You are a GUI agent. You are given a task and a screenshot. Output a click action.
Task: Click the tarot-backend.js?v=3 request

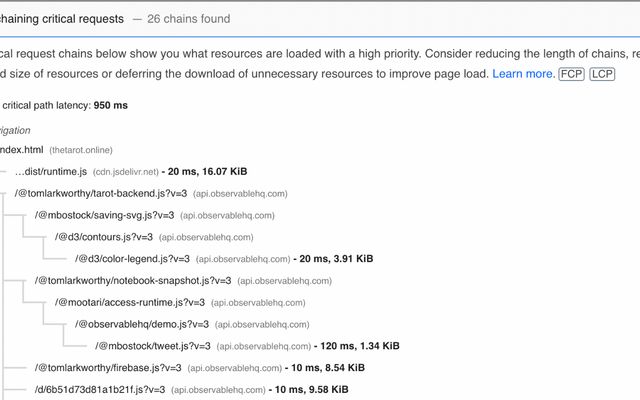pos(101,193)
